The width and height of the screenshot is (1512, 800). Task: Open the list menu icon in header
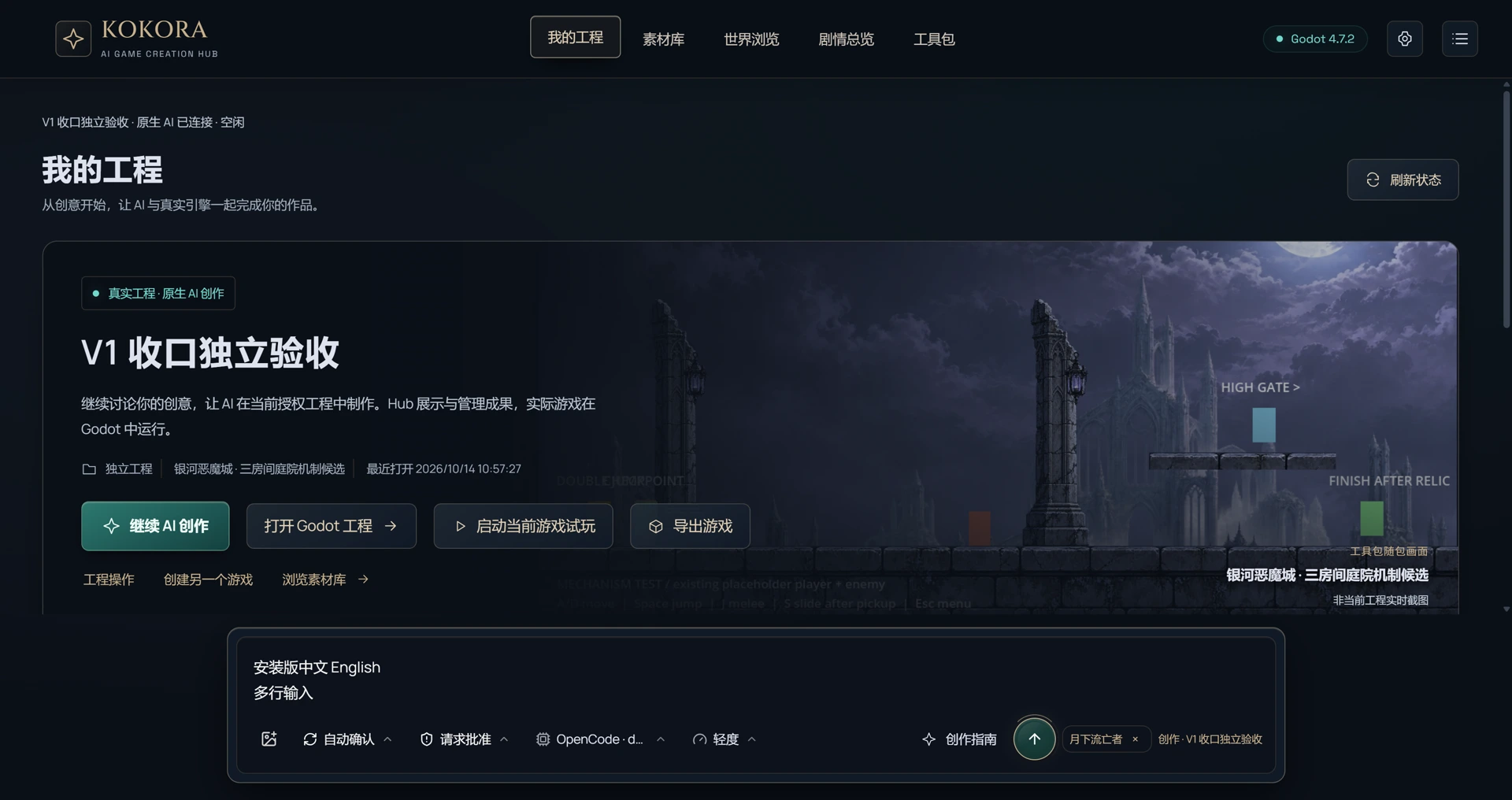click(x=1459, y=39)
